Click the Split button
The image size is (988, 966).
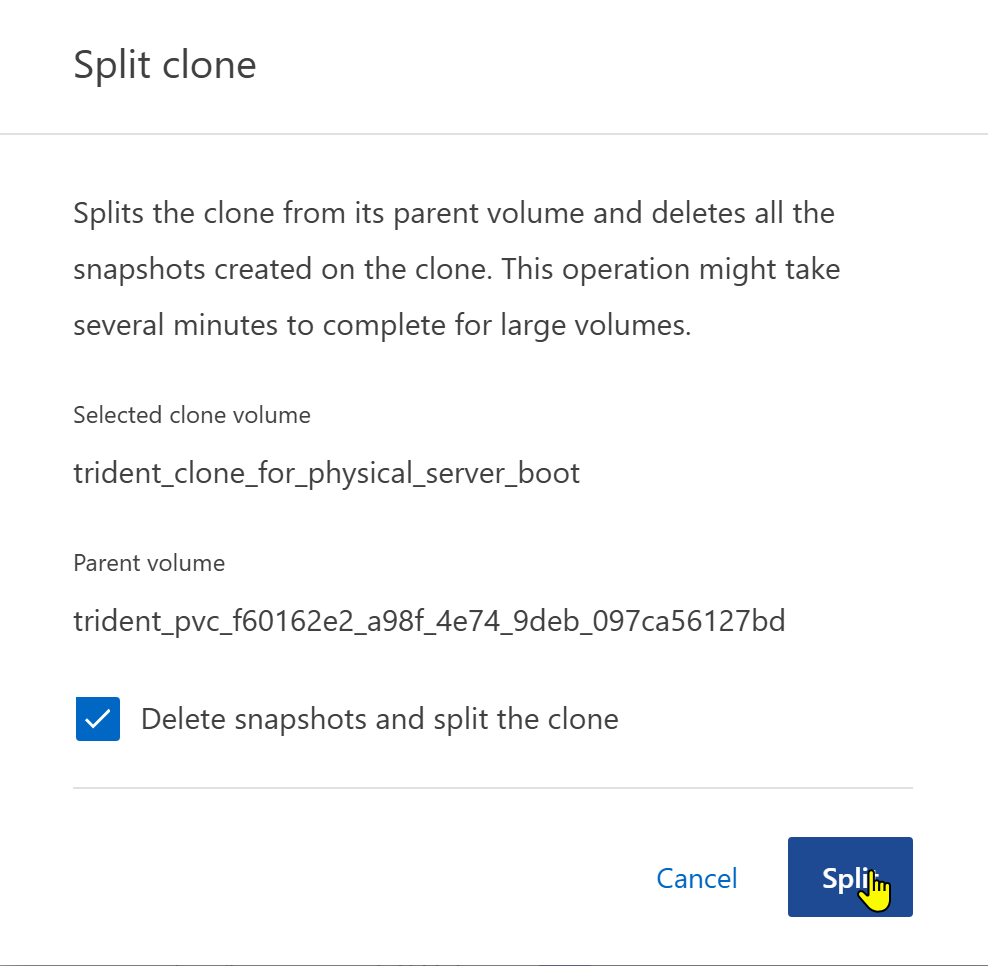tap(849, 877)
